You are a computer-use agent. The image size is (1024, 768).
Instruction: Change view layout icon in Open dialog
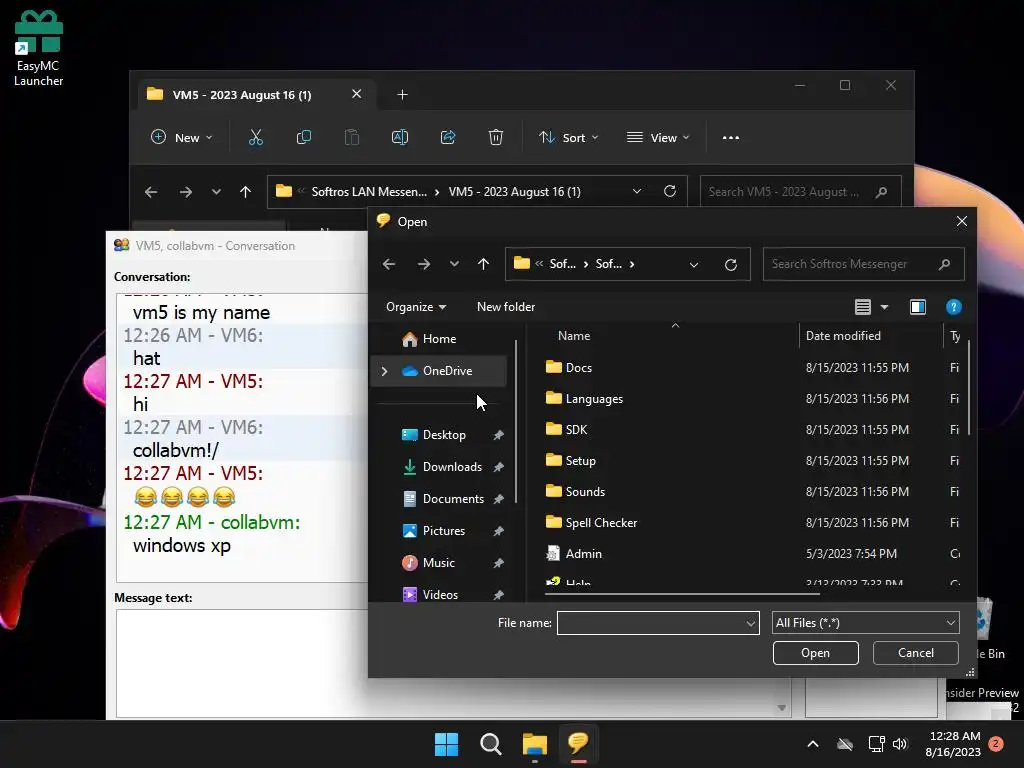coord(863,307)
